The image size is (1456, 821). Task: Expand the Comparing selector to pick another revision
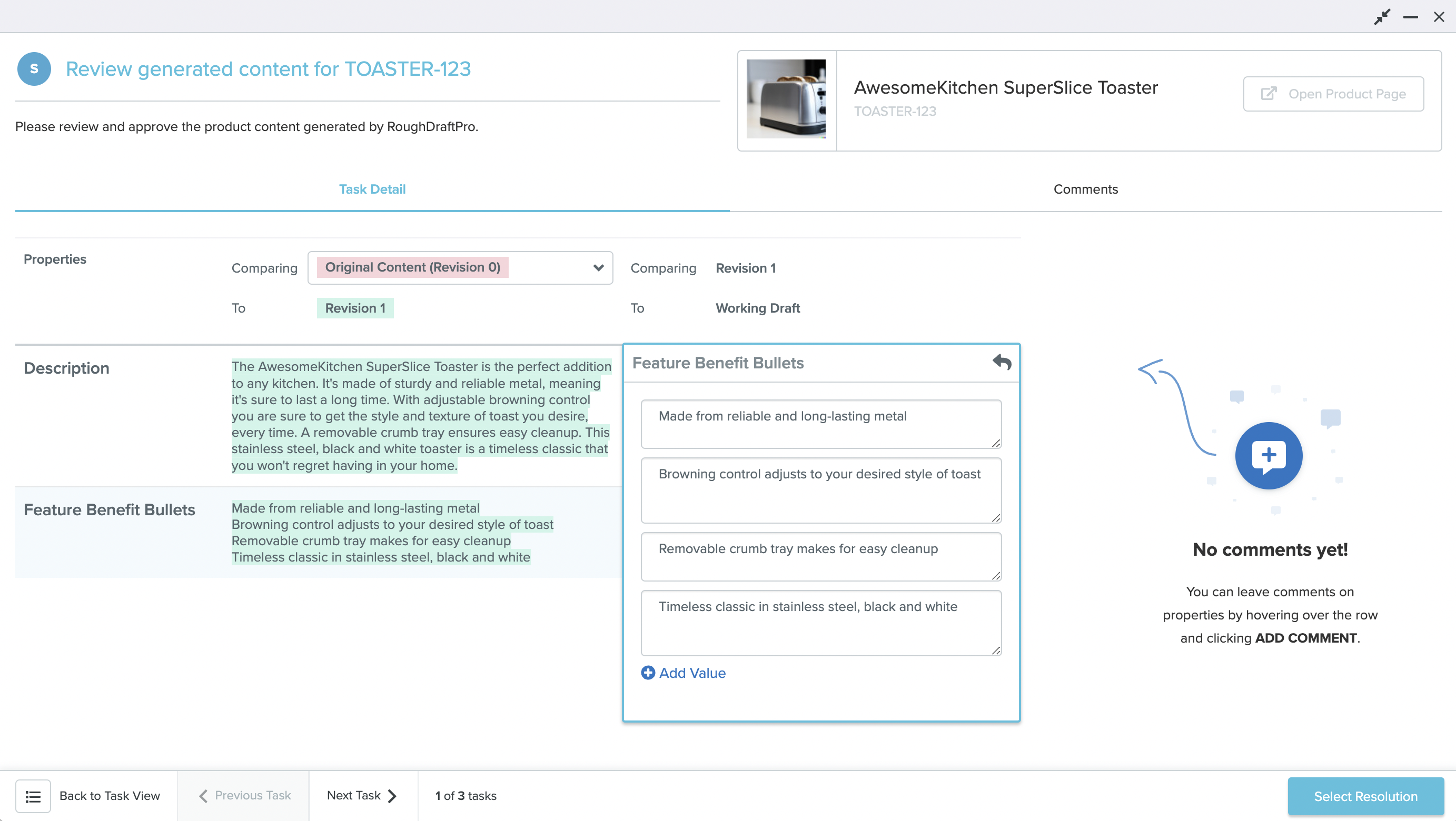tap(598, 267)
